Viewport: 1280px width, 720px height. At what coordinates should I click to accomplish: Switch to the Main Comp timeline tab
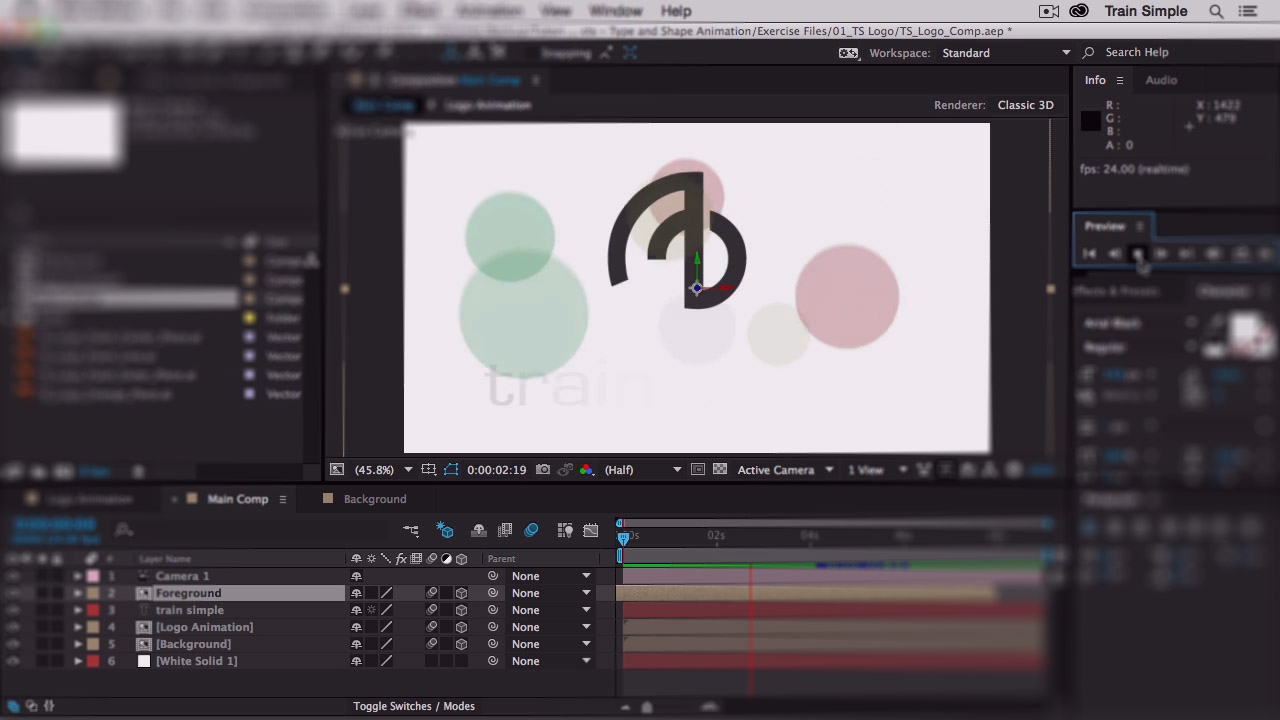tap(238, 499)
